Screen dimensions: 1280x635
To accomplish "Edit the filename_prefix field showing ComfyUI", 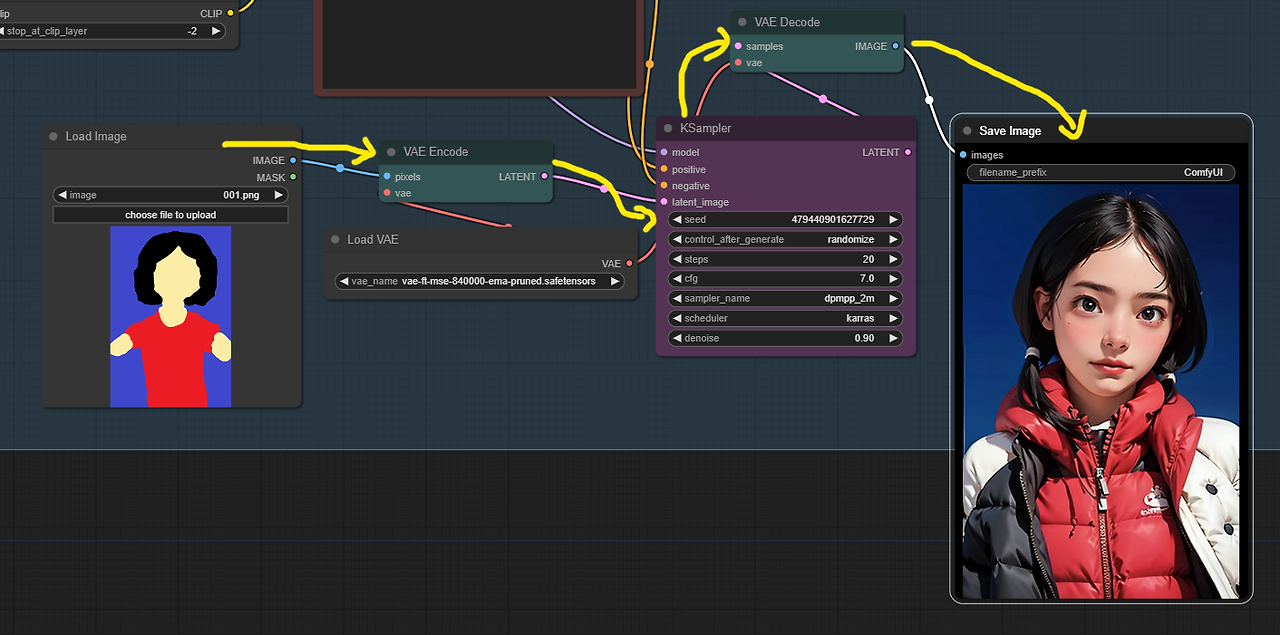I will point(1101,173).
